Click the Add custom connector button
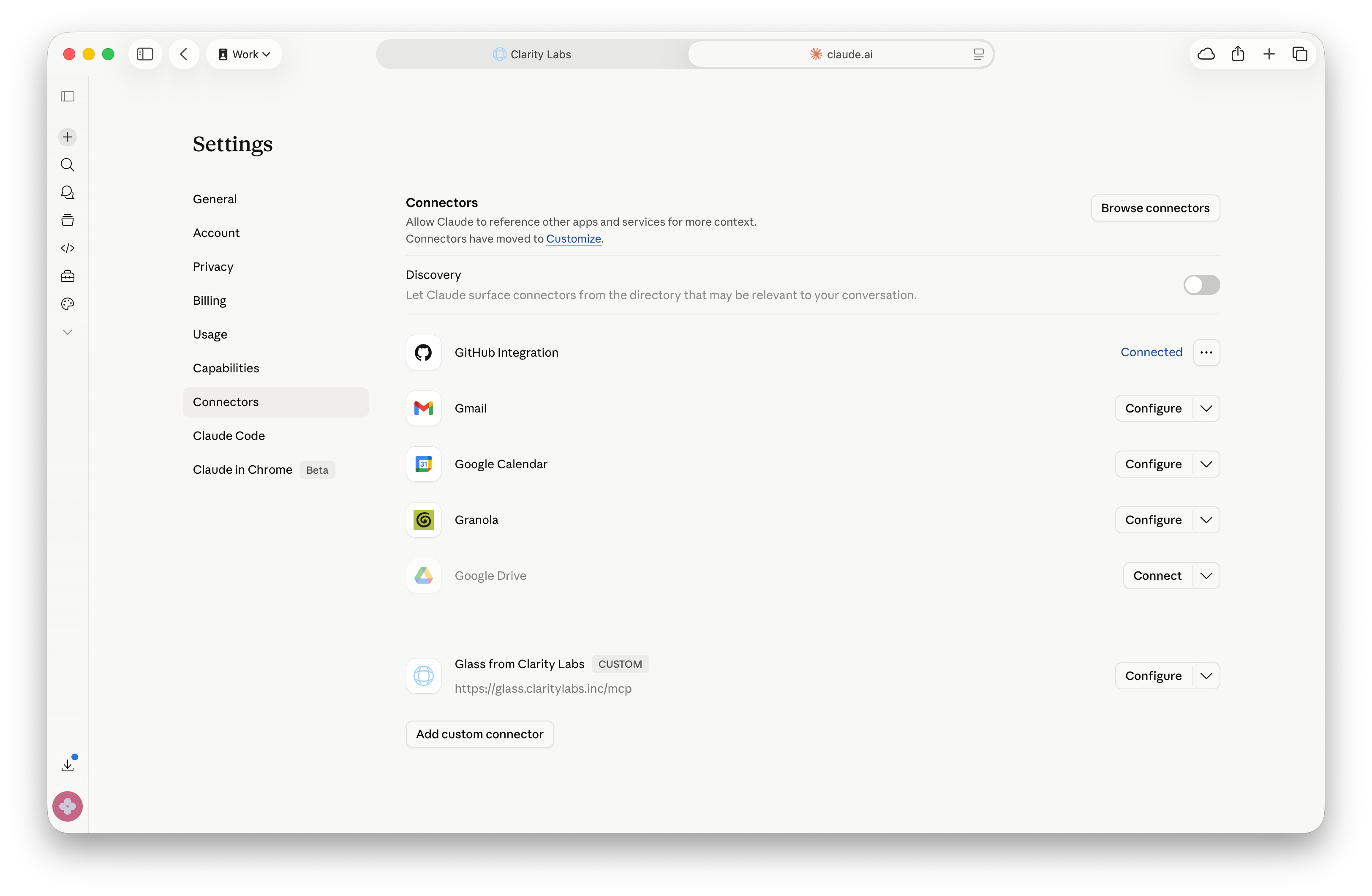Viewport: 1372px width, 896px height. click(x=479, y=734)
